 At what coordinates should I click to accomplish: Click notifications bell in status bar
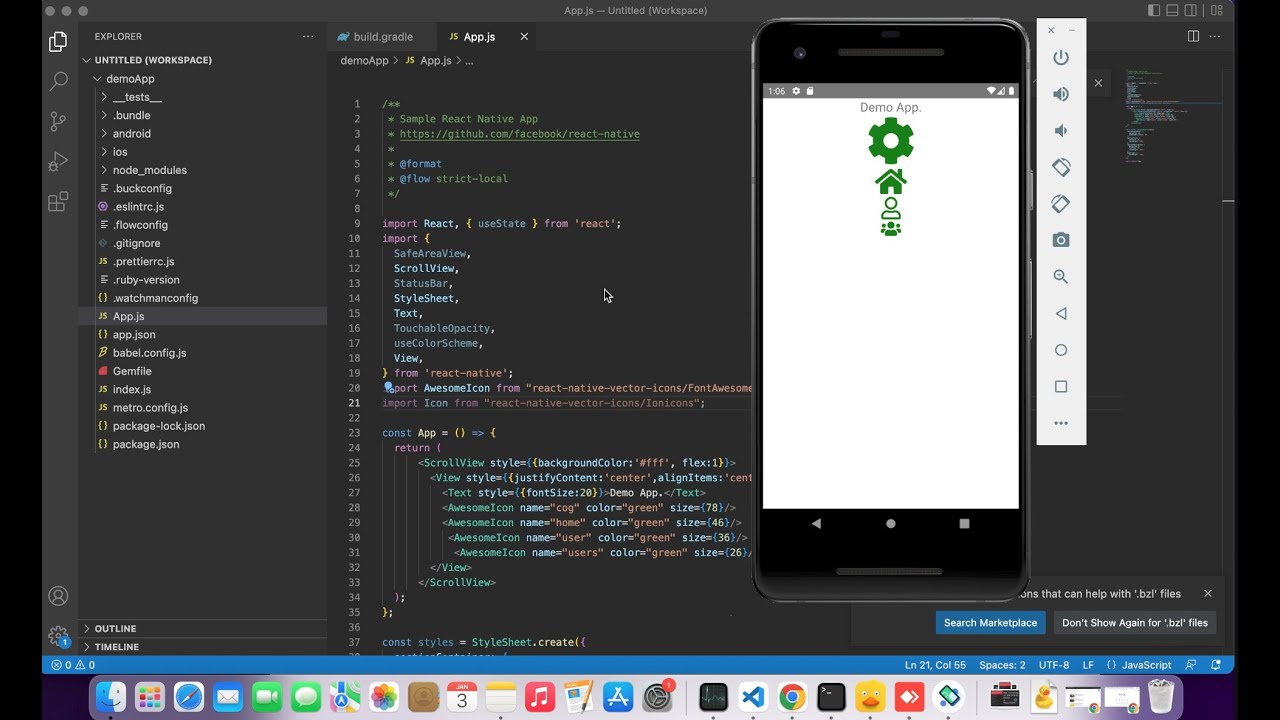(1216, 665)
